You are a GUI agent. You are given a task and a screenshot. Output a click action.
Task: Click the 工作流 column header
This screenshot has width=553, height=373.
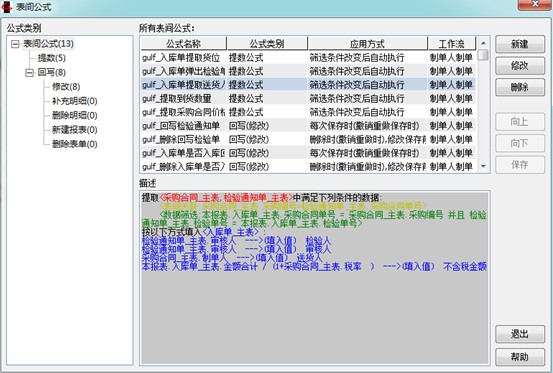point(451,44)
